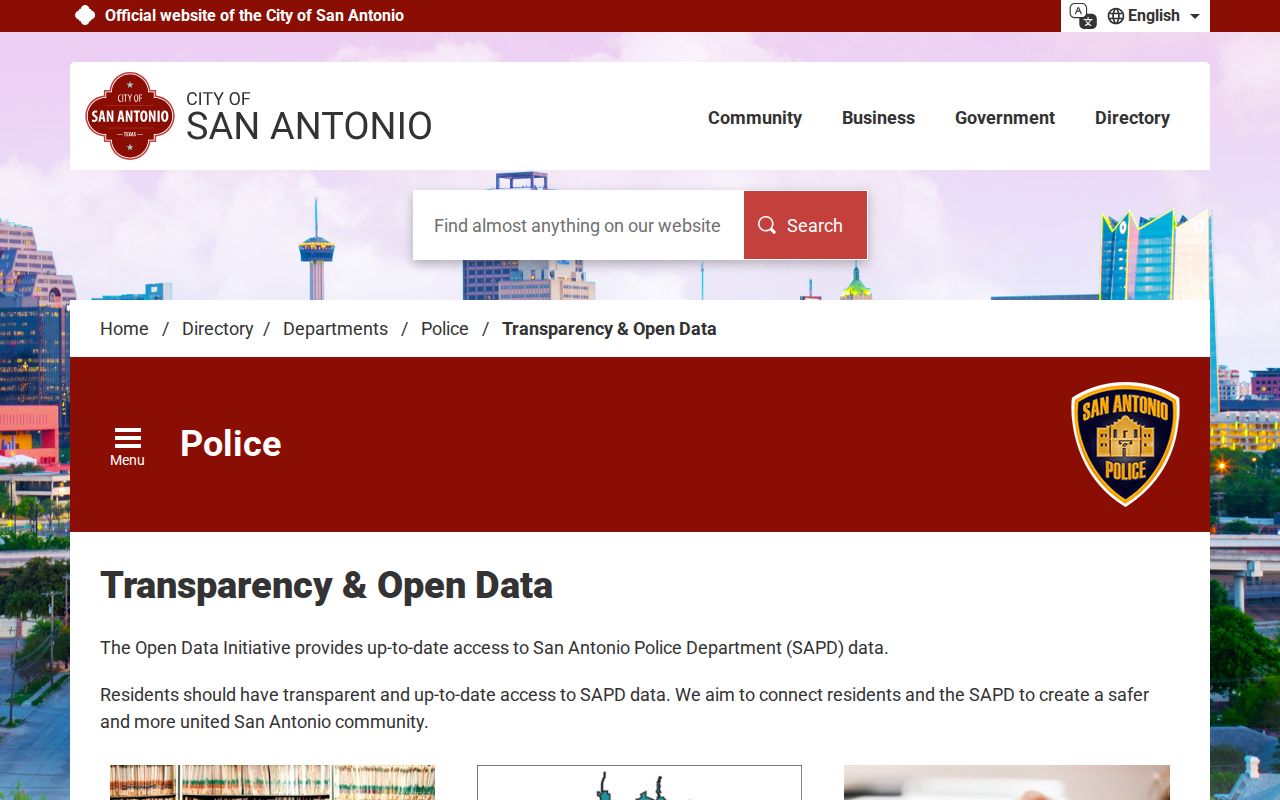
Task: Open the middle illustration thumbnail card
Action: 639,783
